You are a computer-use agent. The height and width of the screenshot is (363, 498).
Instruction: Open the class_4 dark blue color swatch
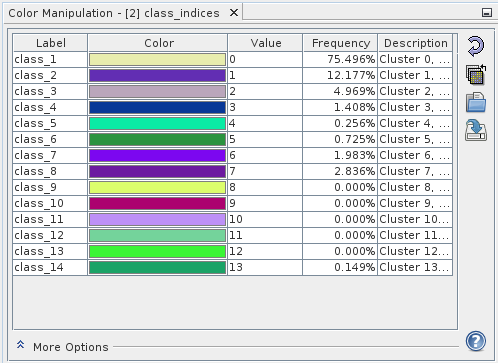tap(157, 107)
